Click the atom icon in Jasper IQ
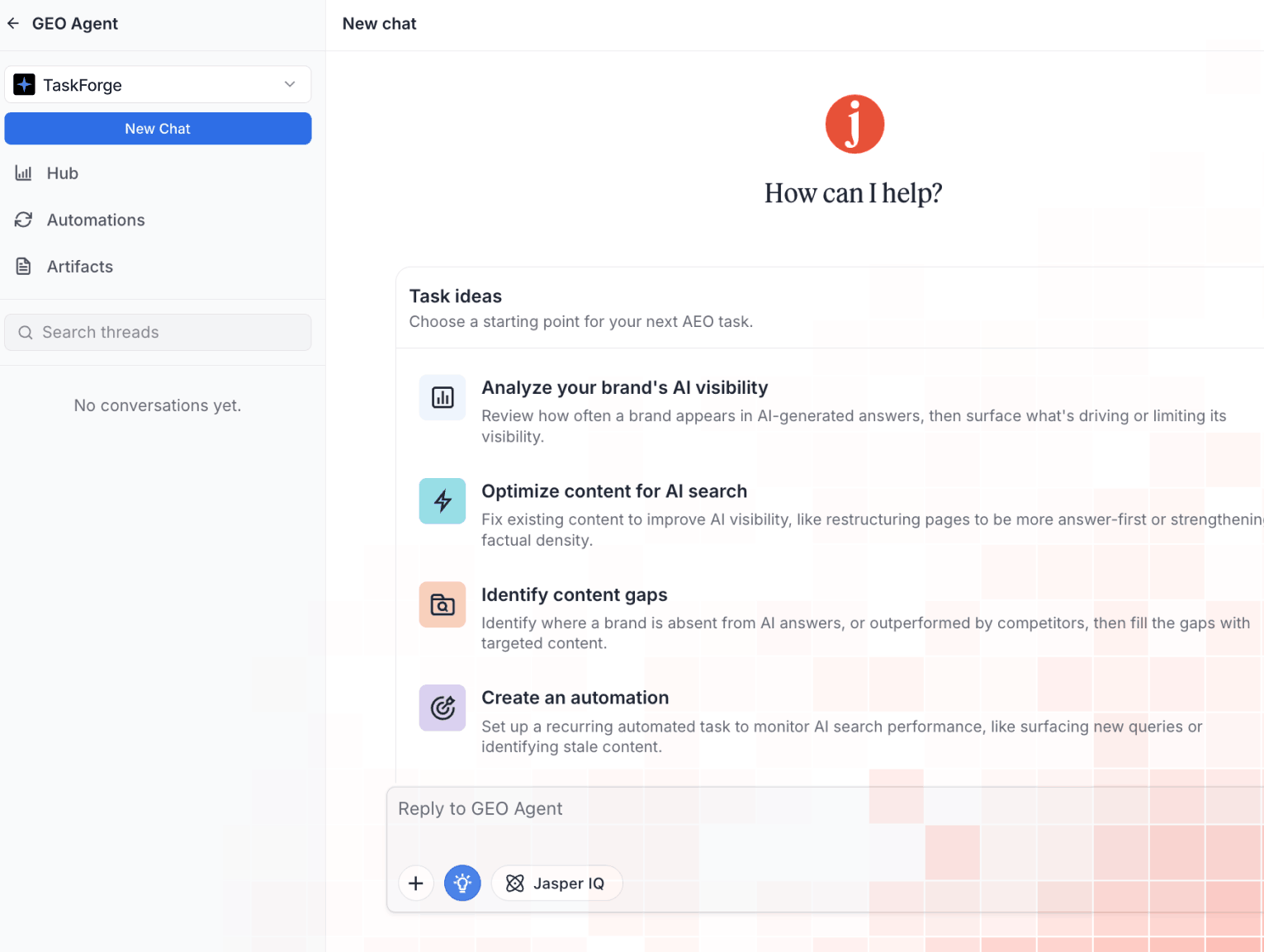Viewport: 1264px width, 952px height. 515,883
